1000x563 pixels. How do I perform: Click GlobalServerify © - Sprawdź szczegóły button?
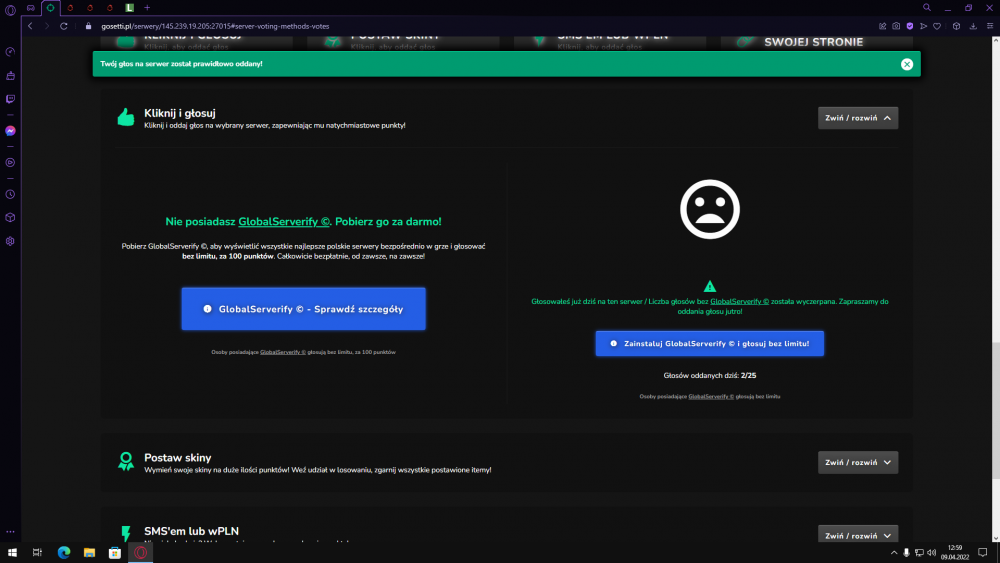[x=303, y=309]
